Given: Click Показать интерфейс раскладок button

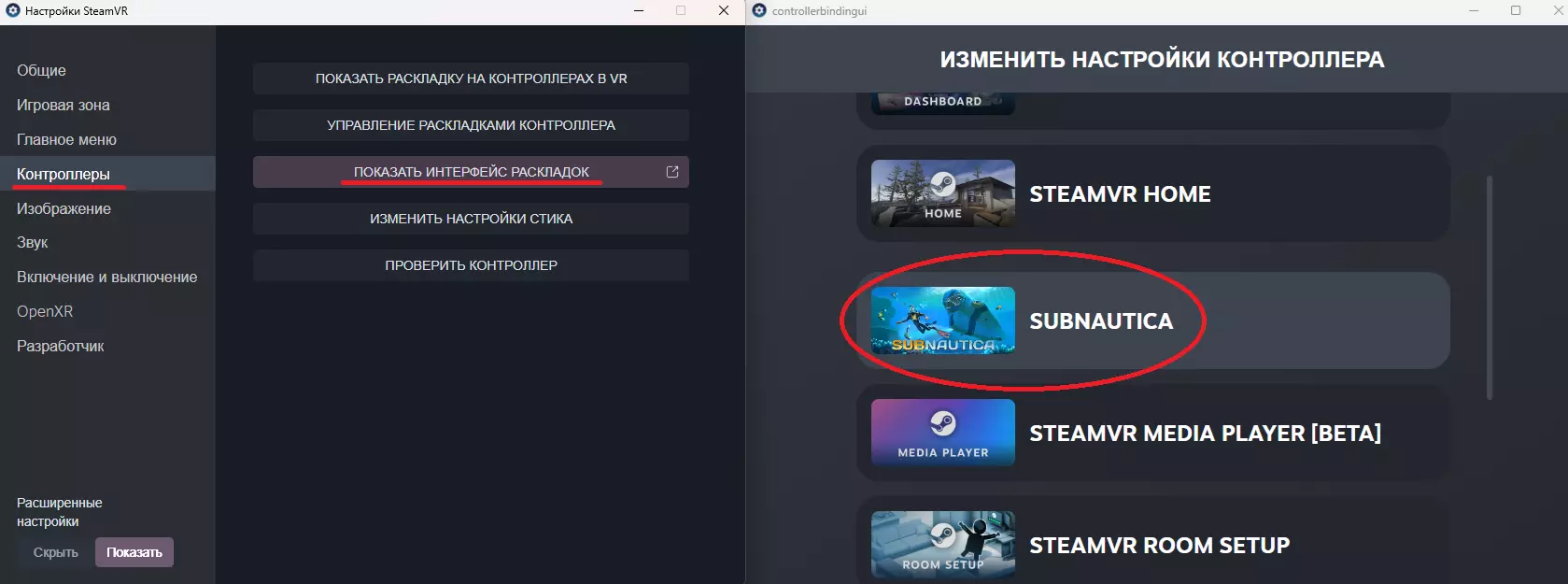Looking at the screenshot, I should pyautogui.click(x=471, y=172).
